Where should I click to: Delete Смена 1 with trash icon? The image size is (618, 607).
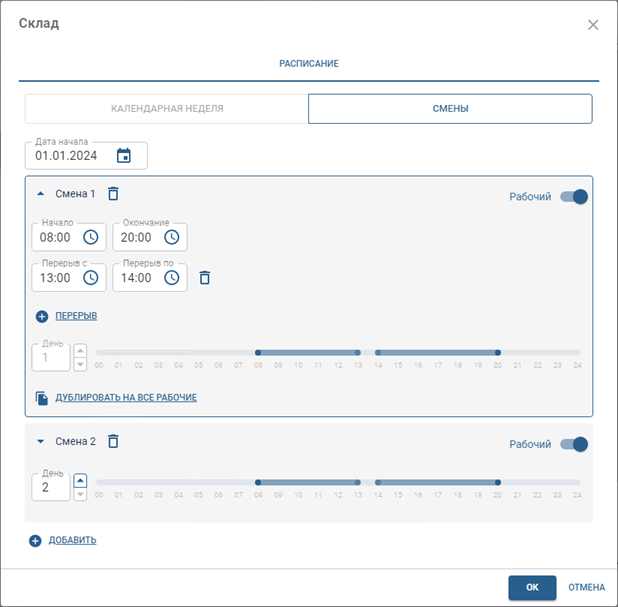tap(113, 194)
